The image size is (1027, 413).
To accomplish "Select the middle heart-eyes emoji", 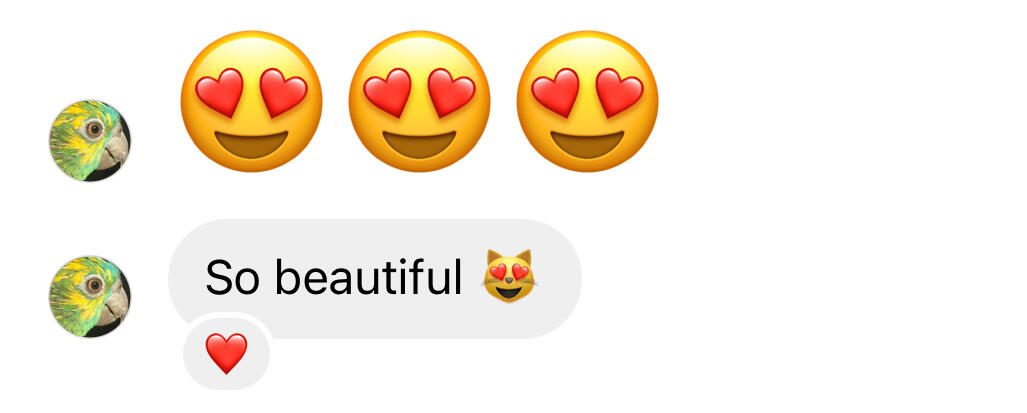I will coord(419,101).
